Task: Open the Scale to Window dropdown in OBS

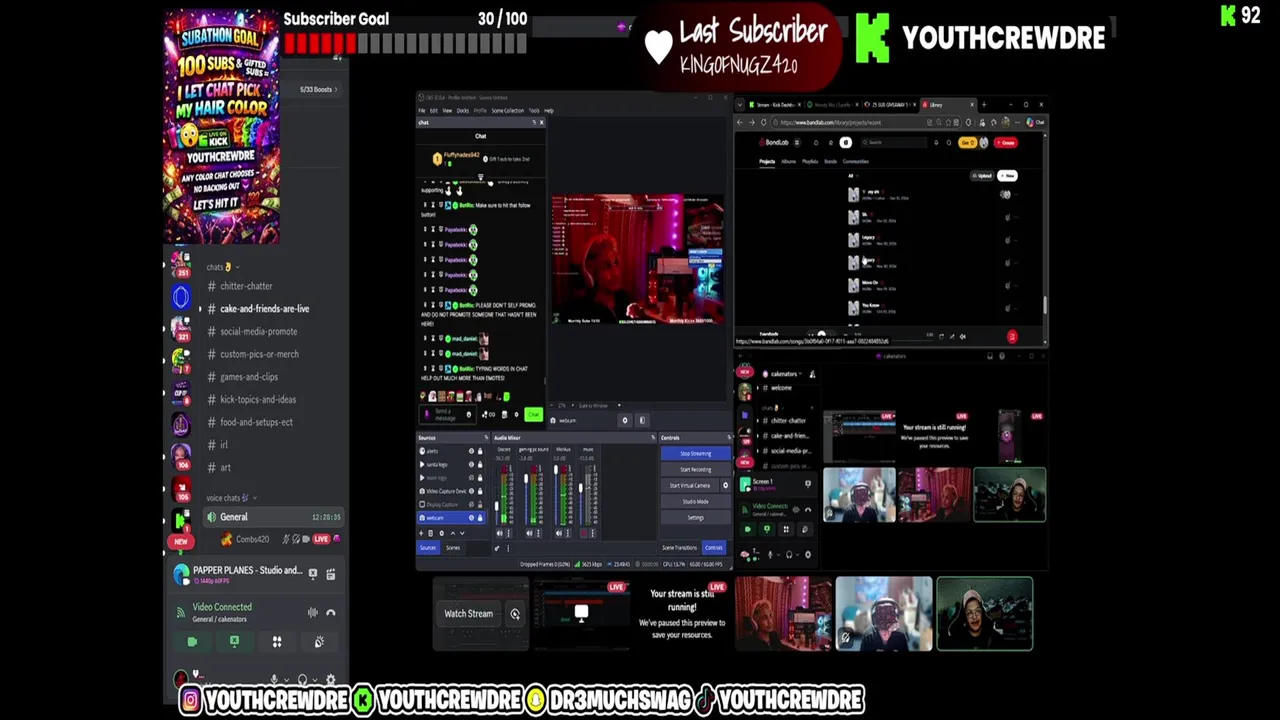Action: tap(599, 405)
